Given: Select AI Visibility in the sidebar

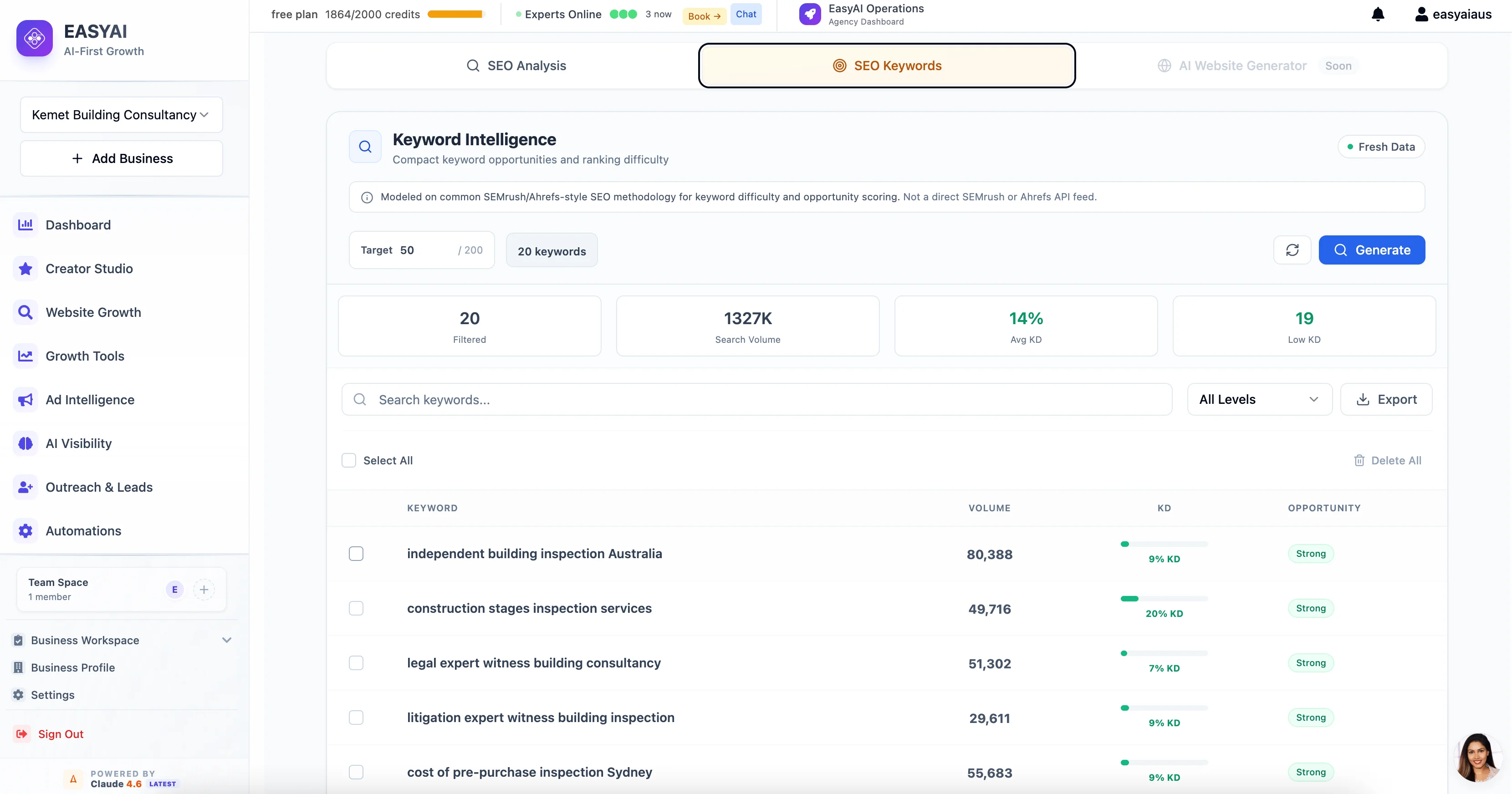Looking at the screenshot, I should pos(79,443).
